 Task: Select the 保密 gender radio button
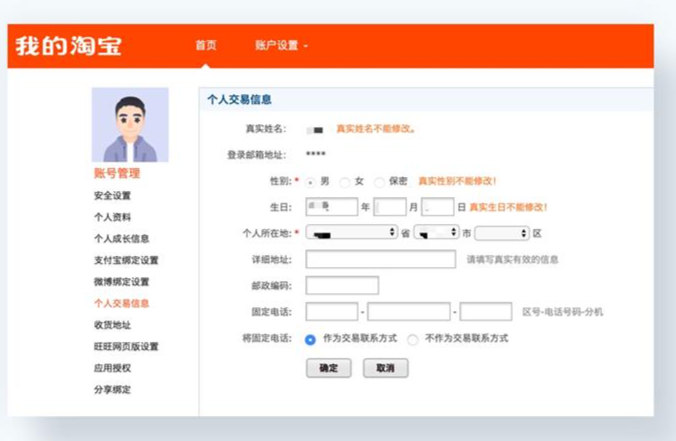[379, 182]
